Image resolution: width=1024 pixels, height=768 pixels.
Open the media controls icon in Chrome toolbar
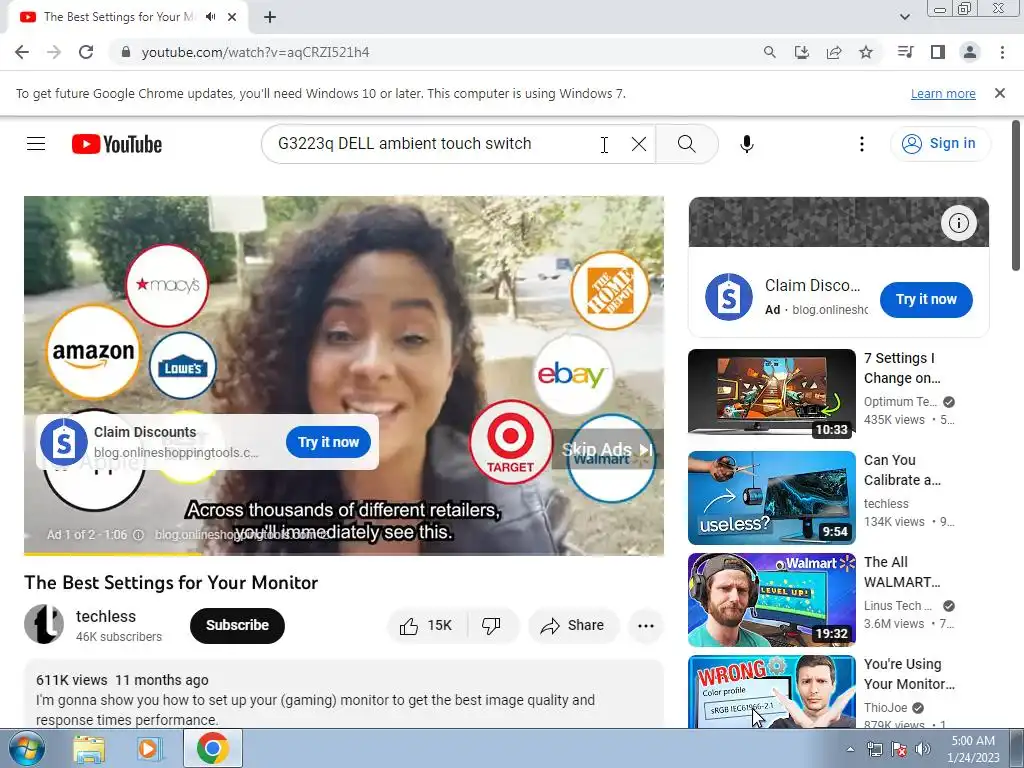[x=905, y=52]
